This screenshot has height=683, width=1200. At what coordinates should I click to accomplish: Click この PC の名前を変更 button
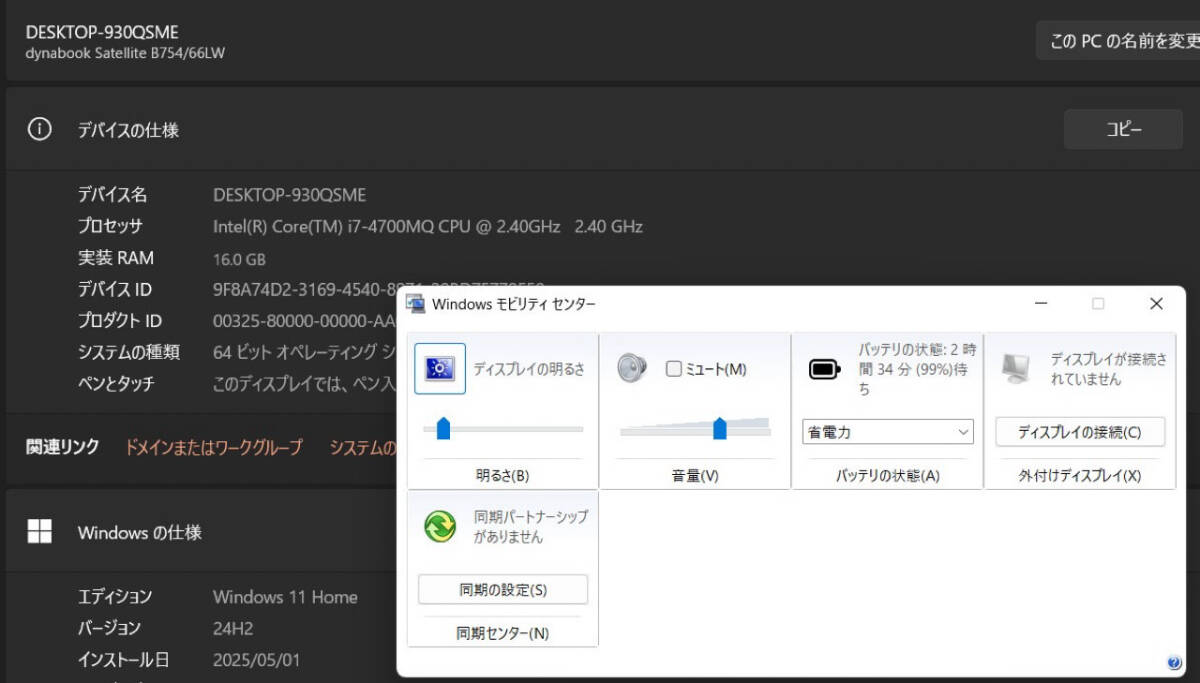click(1118, 41)
